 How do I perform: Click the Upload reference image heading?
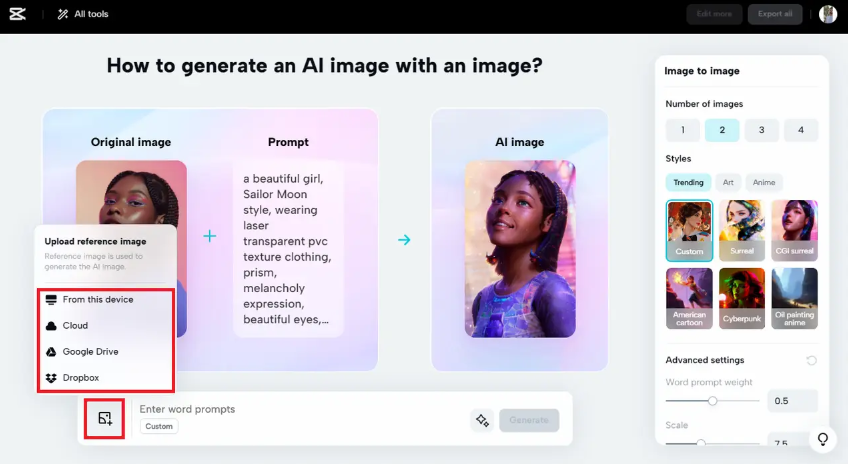coord(95,241)
